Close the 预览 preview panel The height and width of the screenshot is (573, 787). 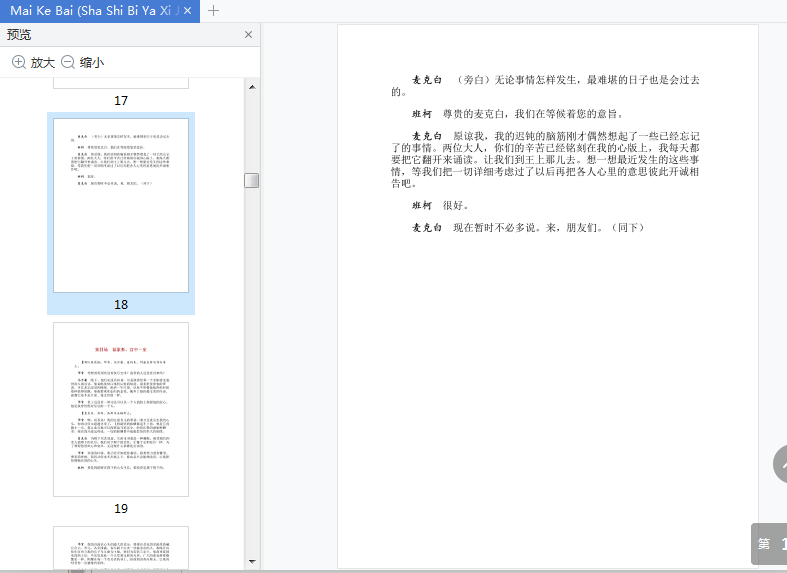[248, 35]
